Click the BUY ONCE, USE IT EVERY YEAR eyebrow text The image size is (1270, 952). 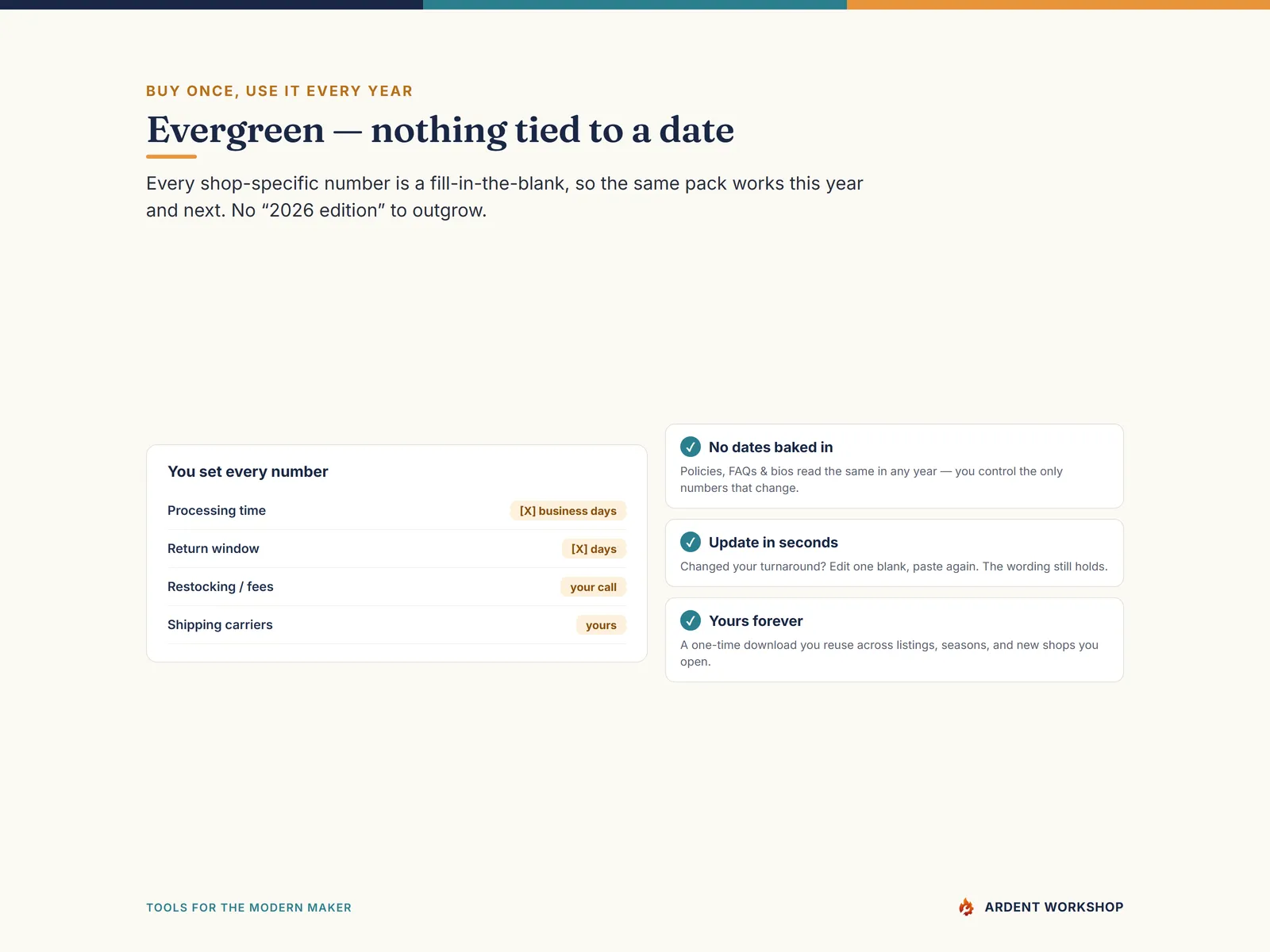[x=279, y=90]
